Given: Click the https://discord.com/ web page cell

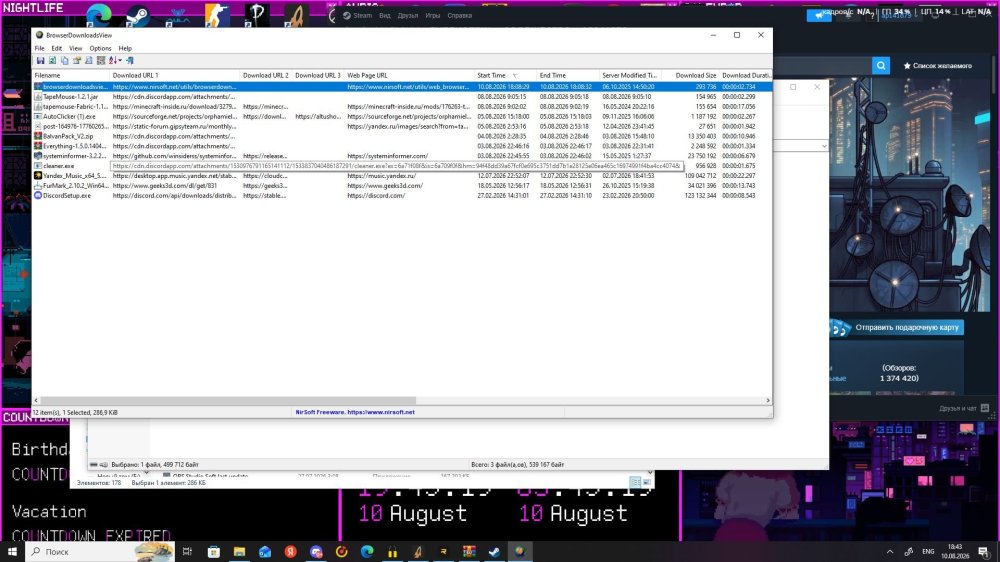Looking at the screenshot, I should [x=376, y=196].
